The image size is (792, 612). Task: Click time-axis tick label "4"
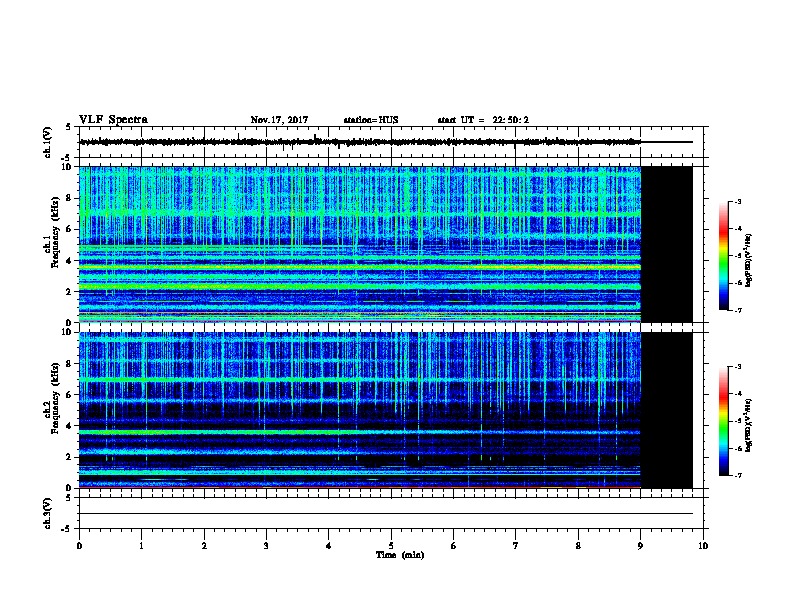pos(328,545)
